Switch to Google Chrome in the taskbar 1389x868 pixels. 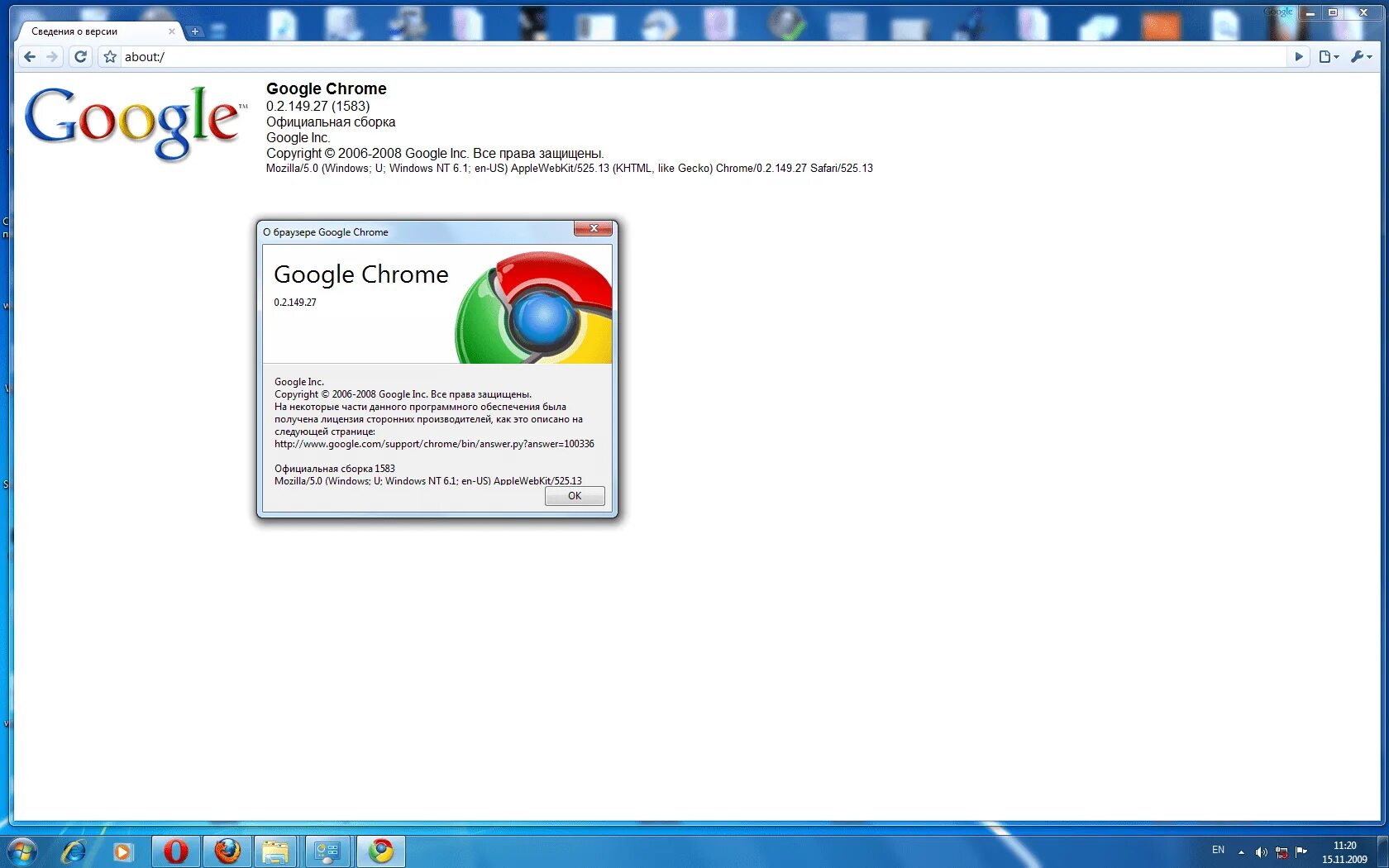pos(380,851)
